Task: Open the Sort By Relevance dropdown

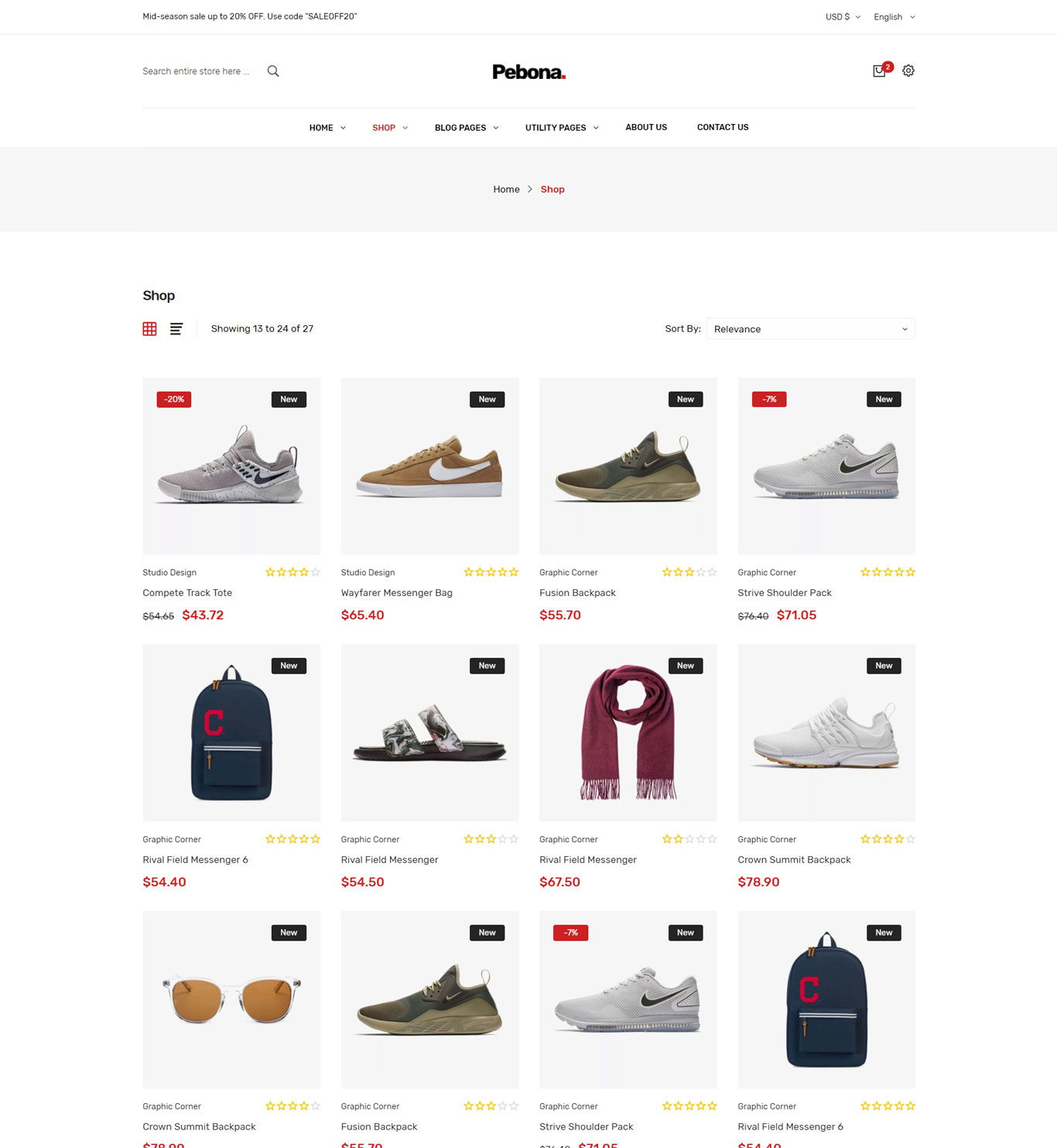Action: tap(811, 329)
